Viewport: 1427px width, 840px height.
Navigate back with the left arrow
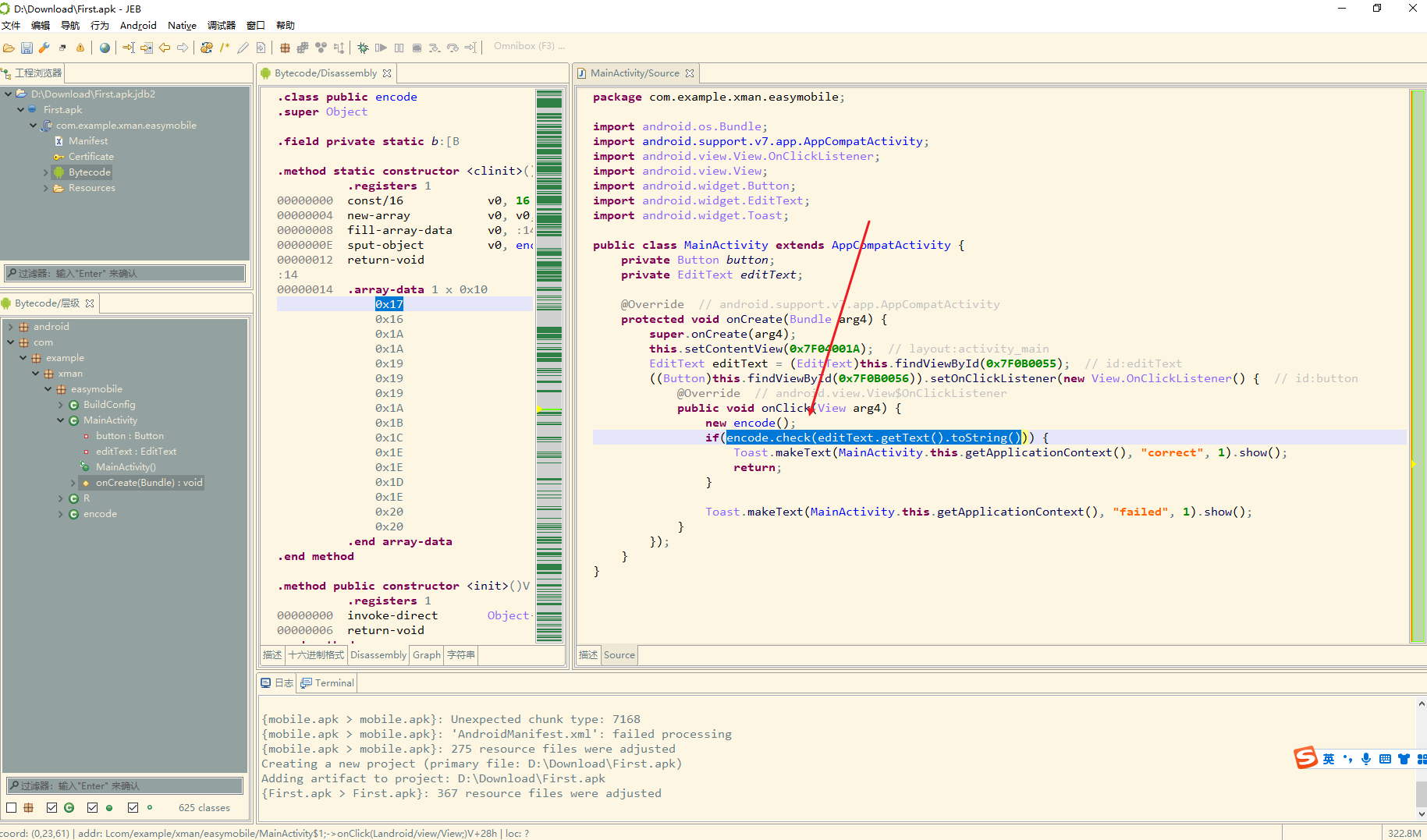[x=165, y=48]
